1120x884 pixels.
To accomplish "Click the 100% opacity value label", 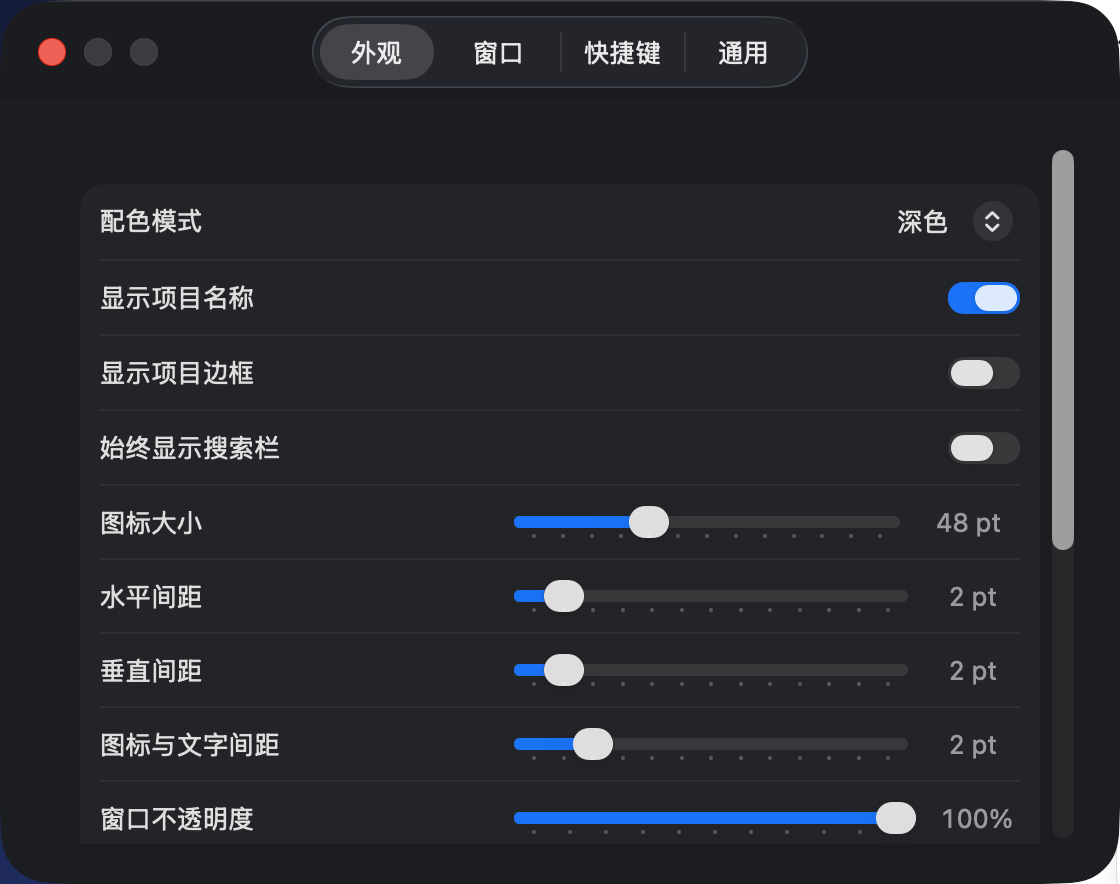I will 976,819.
